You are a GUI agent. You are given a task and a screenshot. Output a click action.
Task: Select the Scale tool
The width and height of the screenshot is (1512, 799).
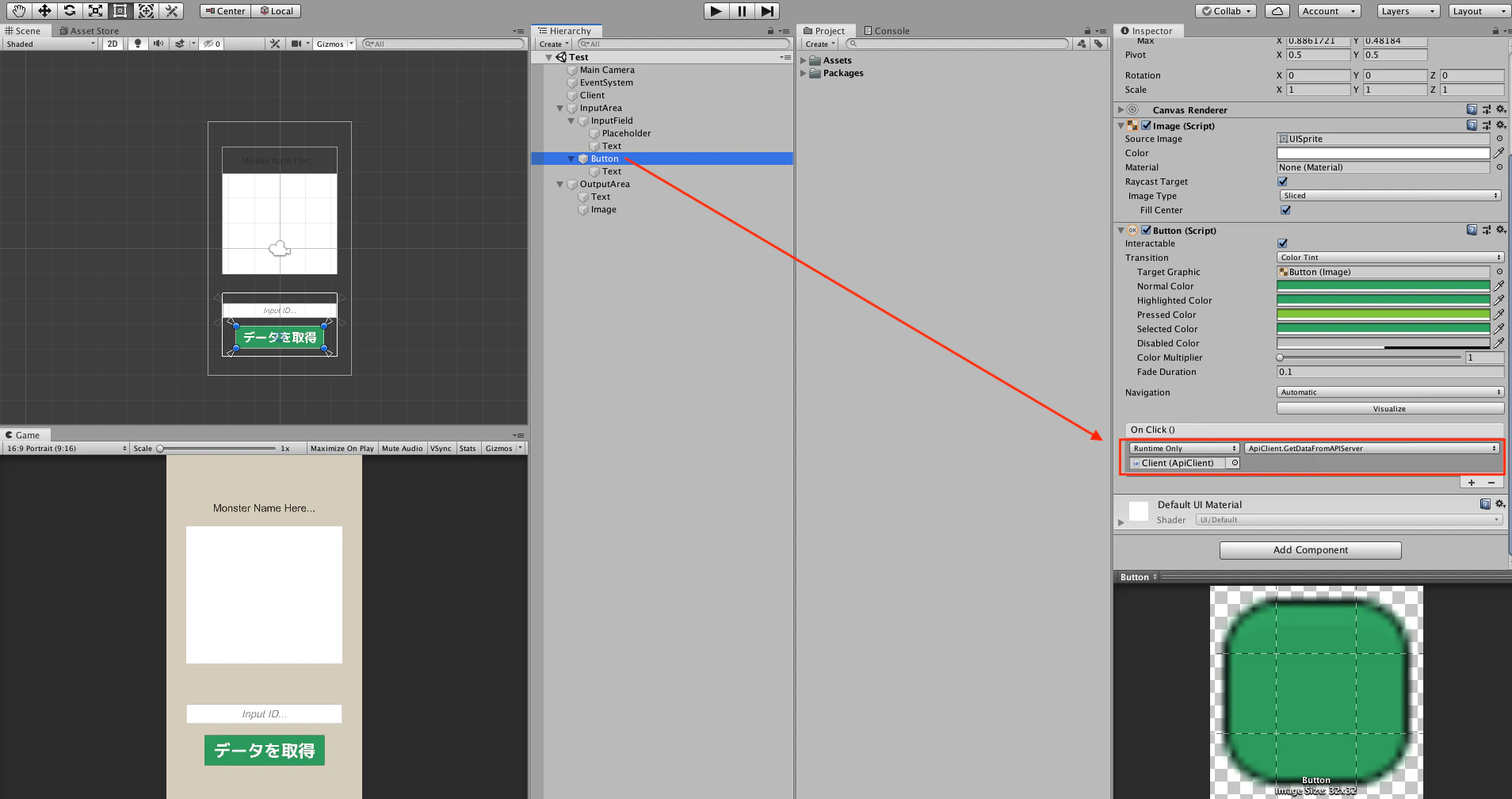95,10
